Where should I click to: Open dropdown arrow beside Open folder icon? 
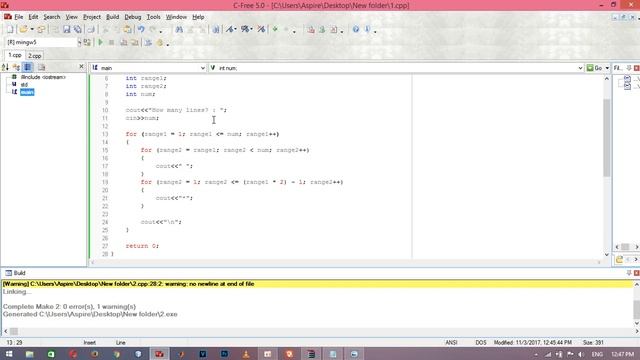[x=32, y=29]
